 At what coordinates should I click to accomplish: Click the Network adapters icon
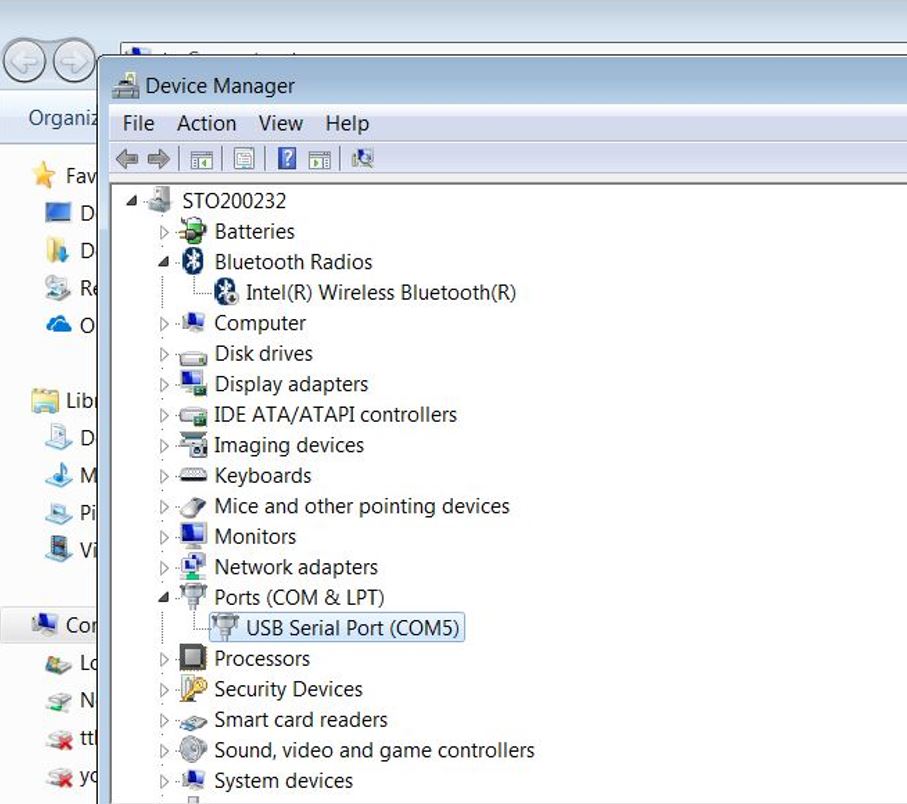(193, 566)
